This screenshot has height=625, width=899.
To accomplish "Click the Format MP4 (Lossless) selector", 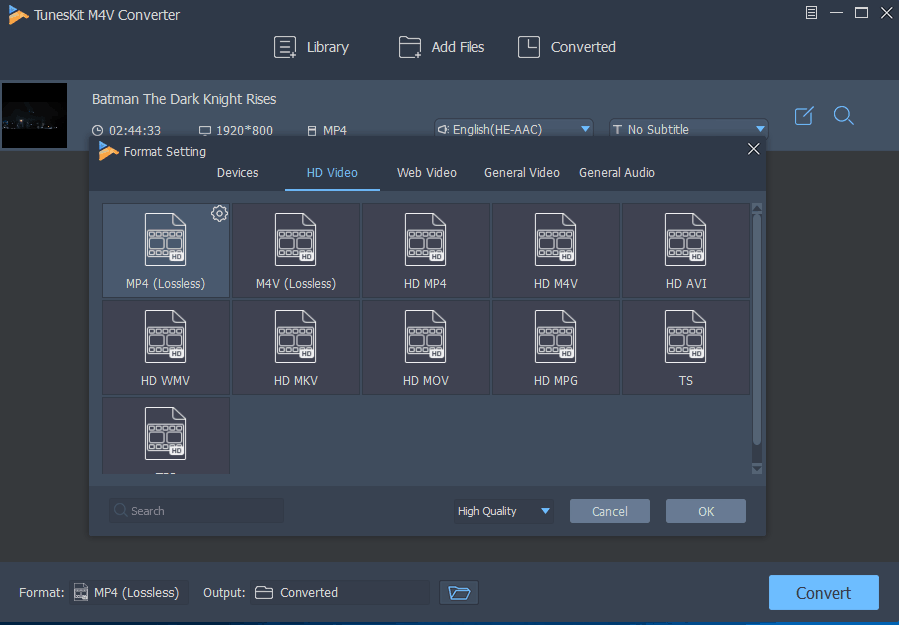I will click(x=129, y=592).
